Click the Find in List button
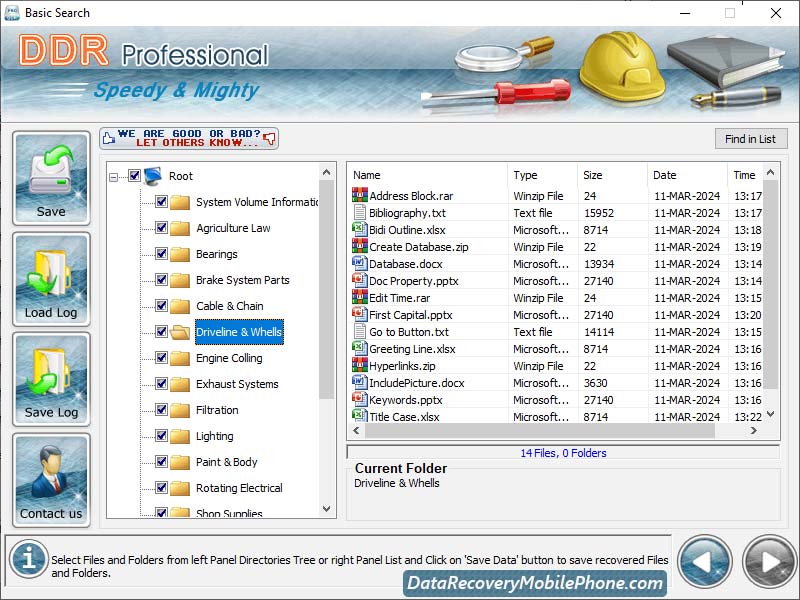The height and width of the screenshot is (600, 800). [x=751, y=138]
